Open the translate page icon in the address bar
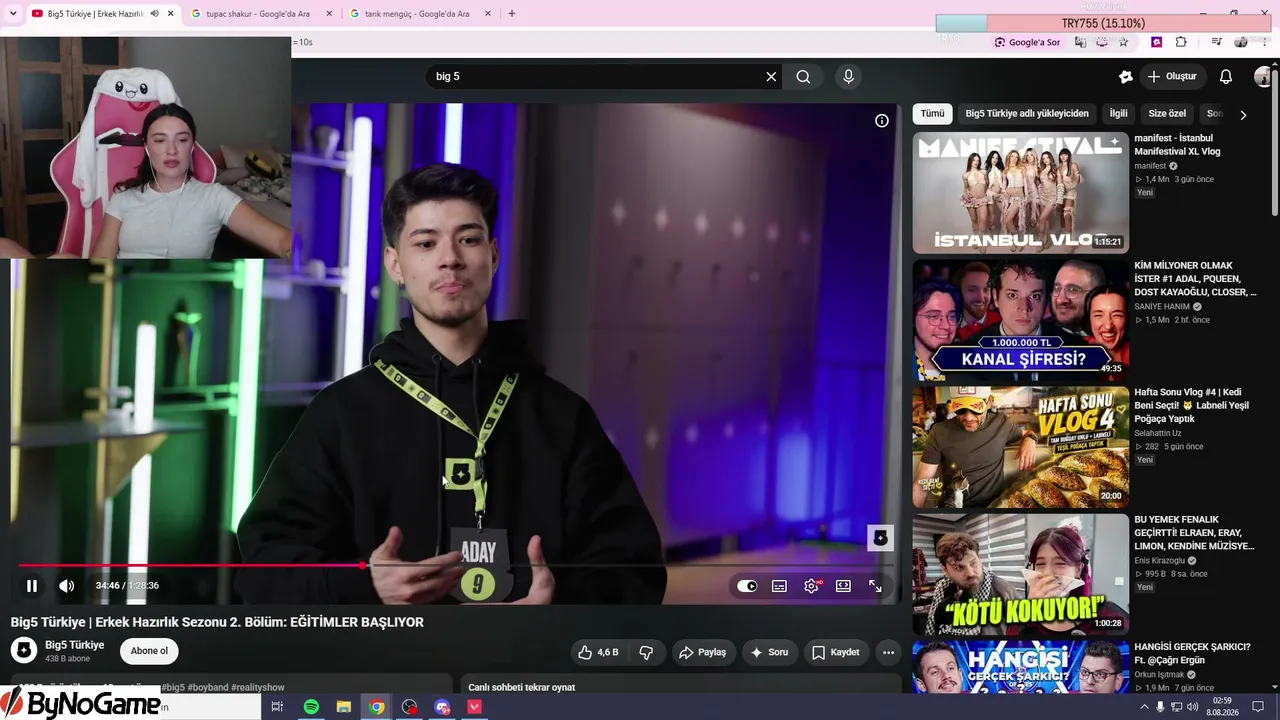 click(x=1080, y=42)
